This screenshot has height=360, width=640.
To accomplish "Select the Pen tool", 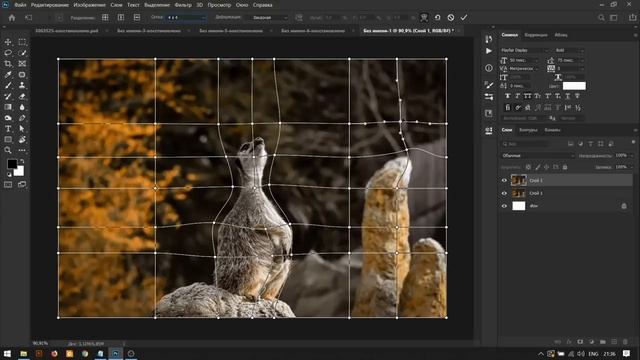I will click(x=22, y=118).
